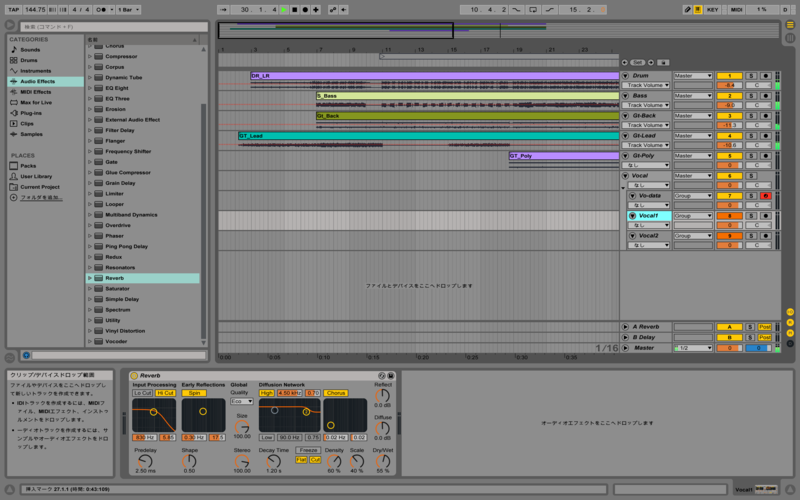Viewport: 800px width, 500px height.
Task: Expand the Reverb device folder
Action: [90, 278]
